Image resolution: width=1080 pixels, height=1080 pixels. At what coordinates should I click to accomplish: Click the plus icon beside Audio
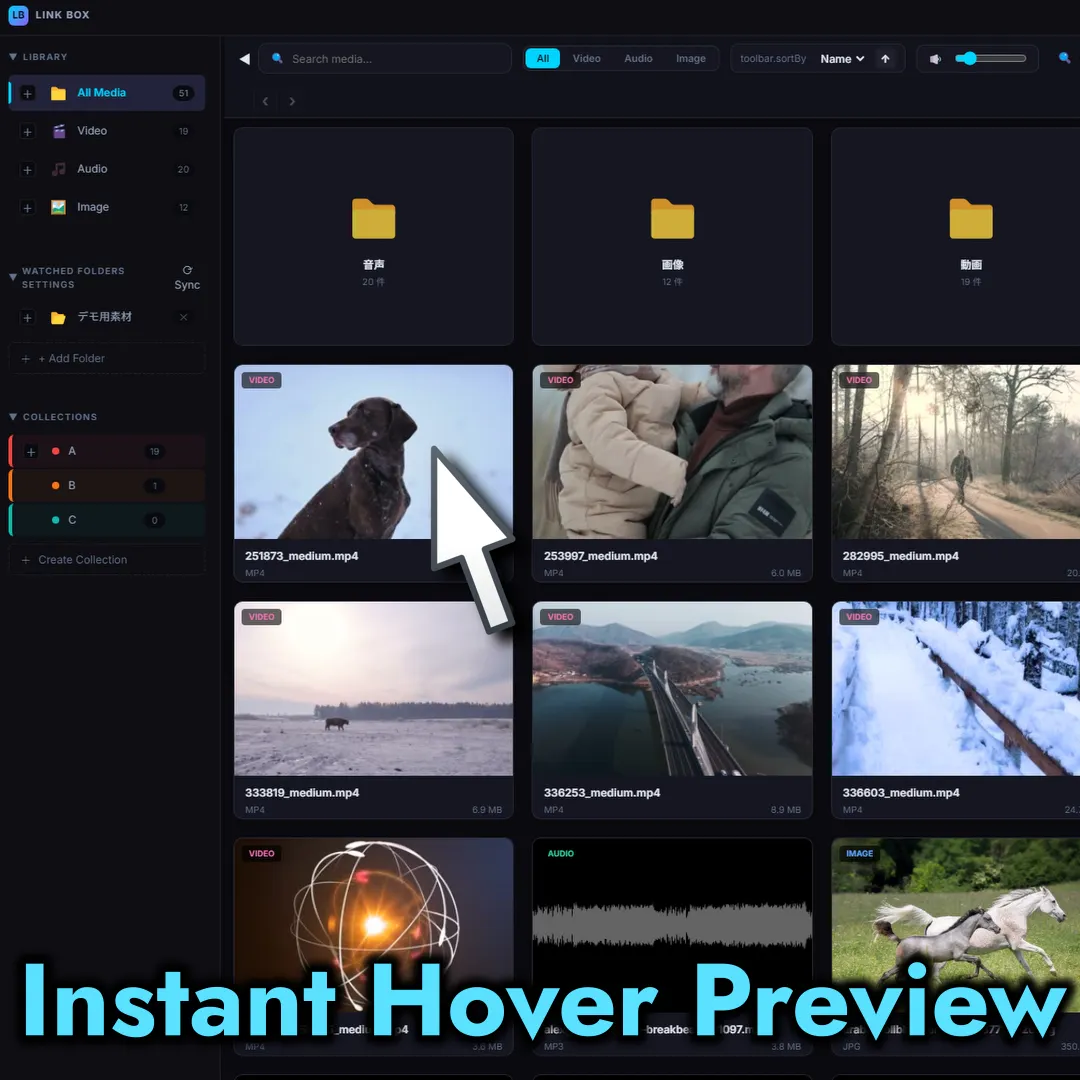point(28,169)
